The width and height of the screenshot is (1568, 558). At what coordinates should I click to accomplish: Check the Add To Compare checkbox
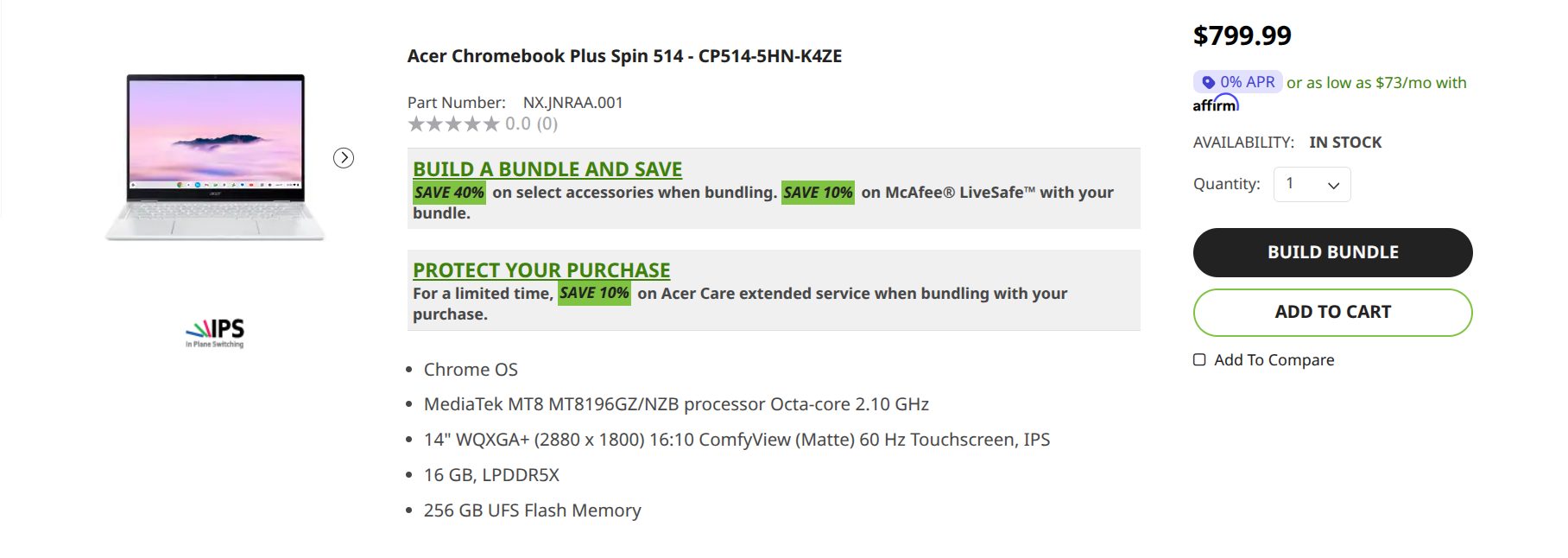[1199, 360]
